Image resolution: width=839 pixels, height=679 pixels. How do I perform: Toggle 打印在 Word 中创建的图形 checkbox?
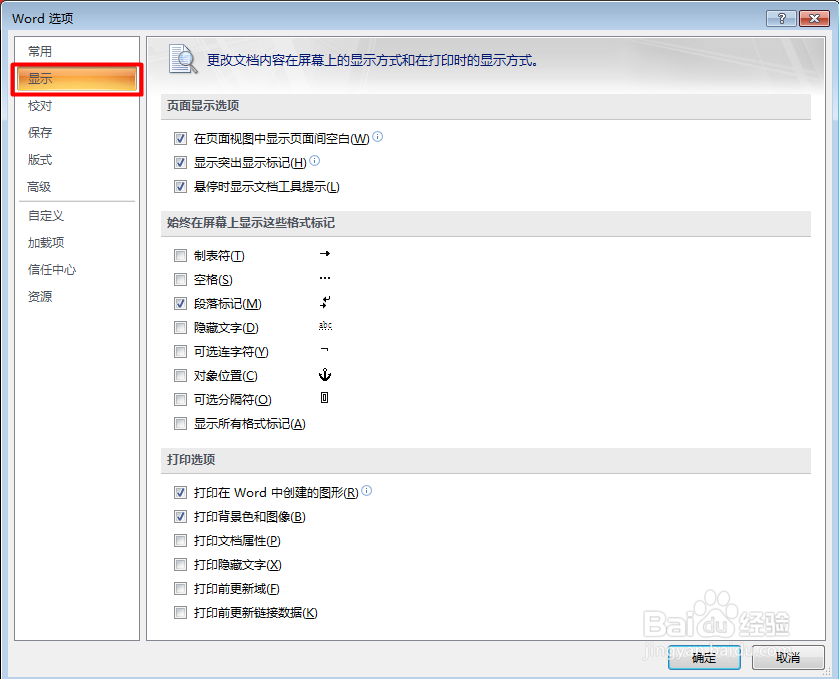pos(180,493)
